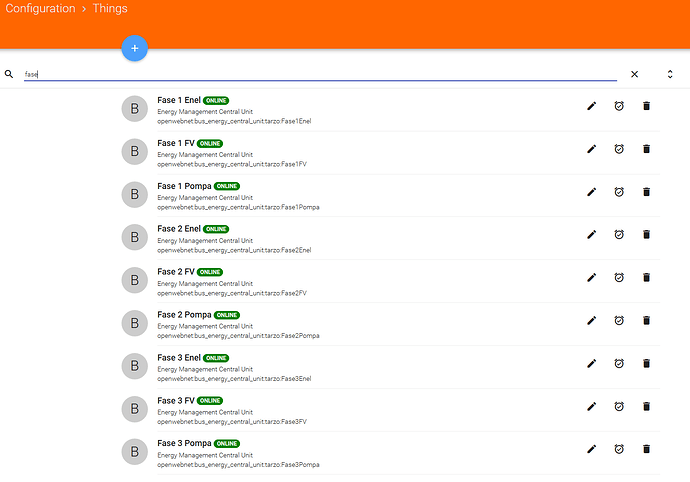This screenshot has height=482, width=690.
Task: Click the blue add thing plus button
Action: point(135,48)
